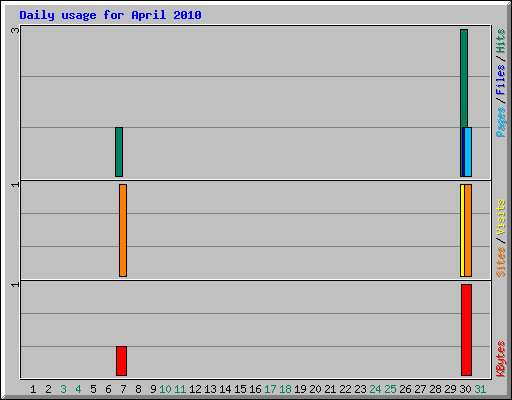The height and width of the screenshot is (400, 512).
Task: Click green day number 11 on the axis
Action: [x=180, y=389]
